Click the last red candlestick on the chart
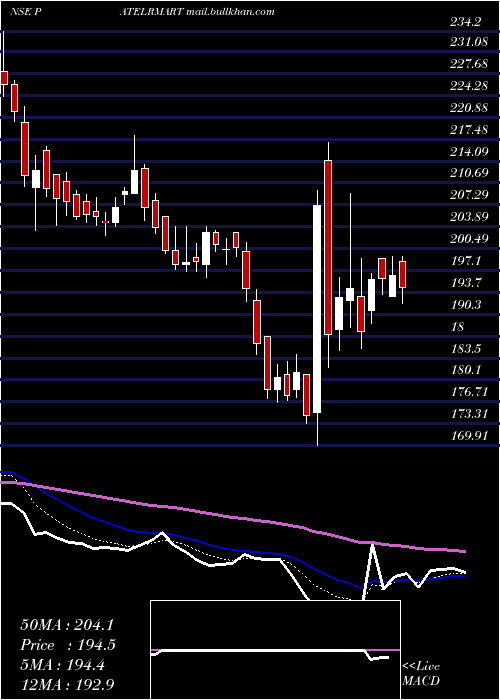The height and width of the screenshot is (700, 500). click(x=403, y=275)
